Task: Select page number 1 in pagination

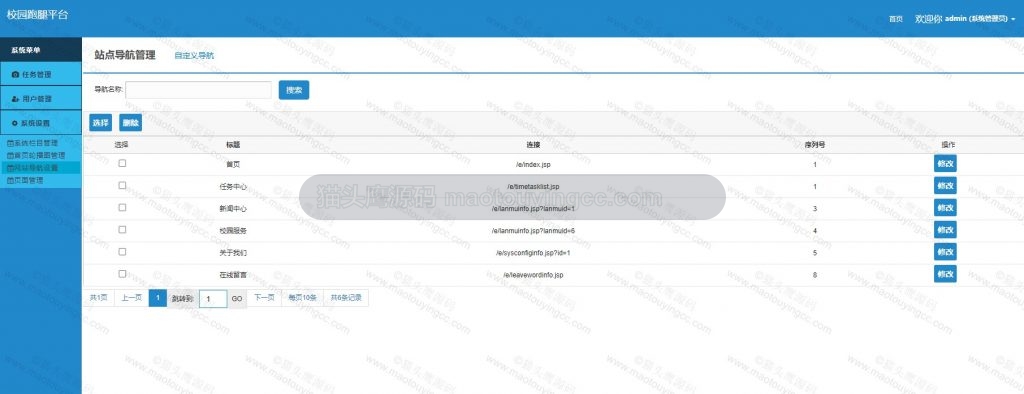Action: tap(157, 298)
